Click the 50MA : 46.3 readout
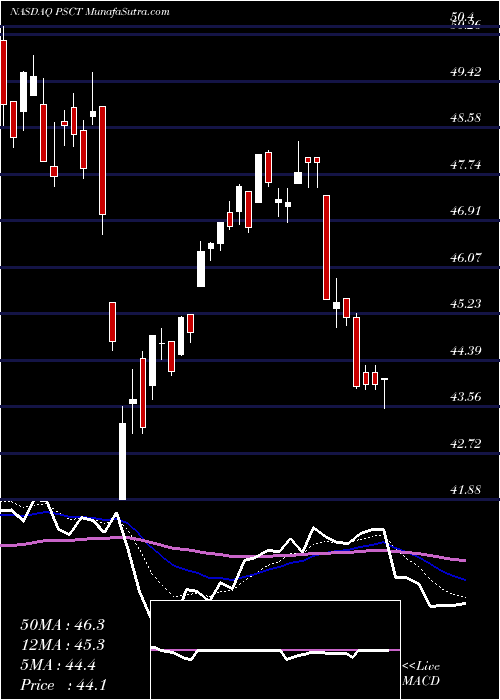This screenshot has height=700, width=500. pos(62,625)
